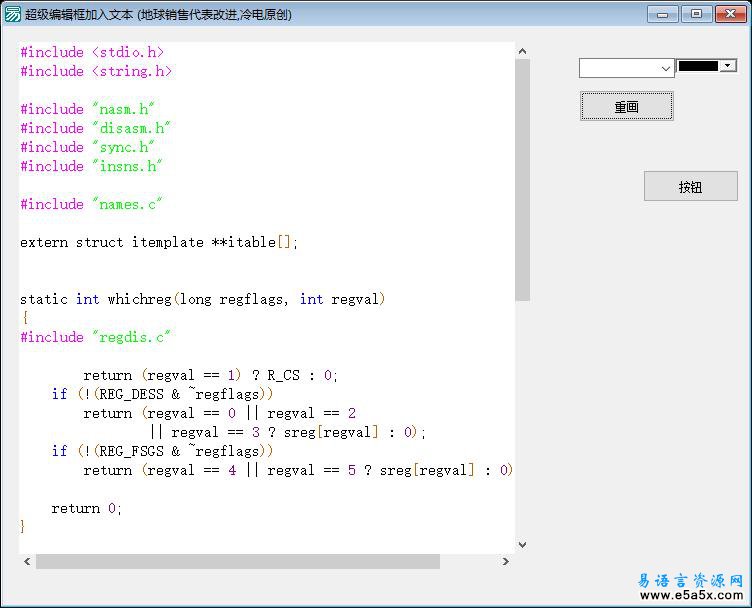The width and height of the screenshot is (752, 608).
Task: Click the horizontal scrollbar right arrow
Action: point(505,561)
